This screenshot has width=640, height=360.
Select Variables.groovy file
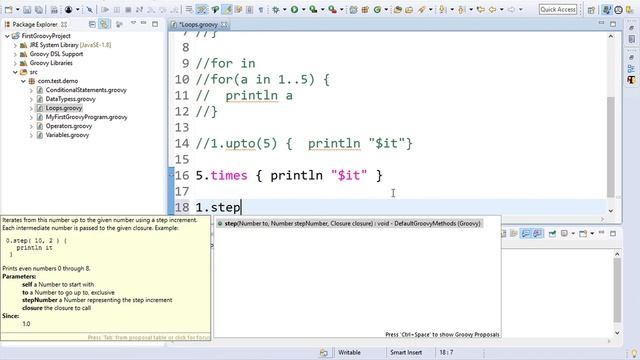(x=67, y=135)
